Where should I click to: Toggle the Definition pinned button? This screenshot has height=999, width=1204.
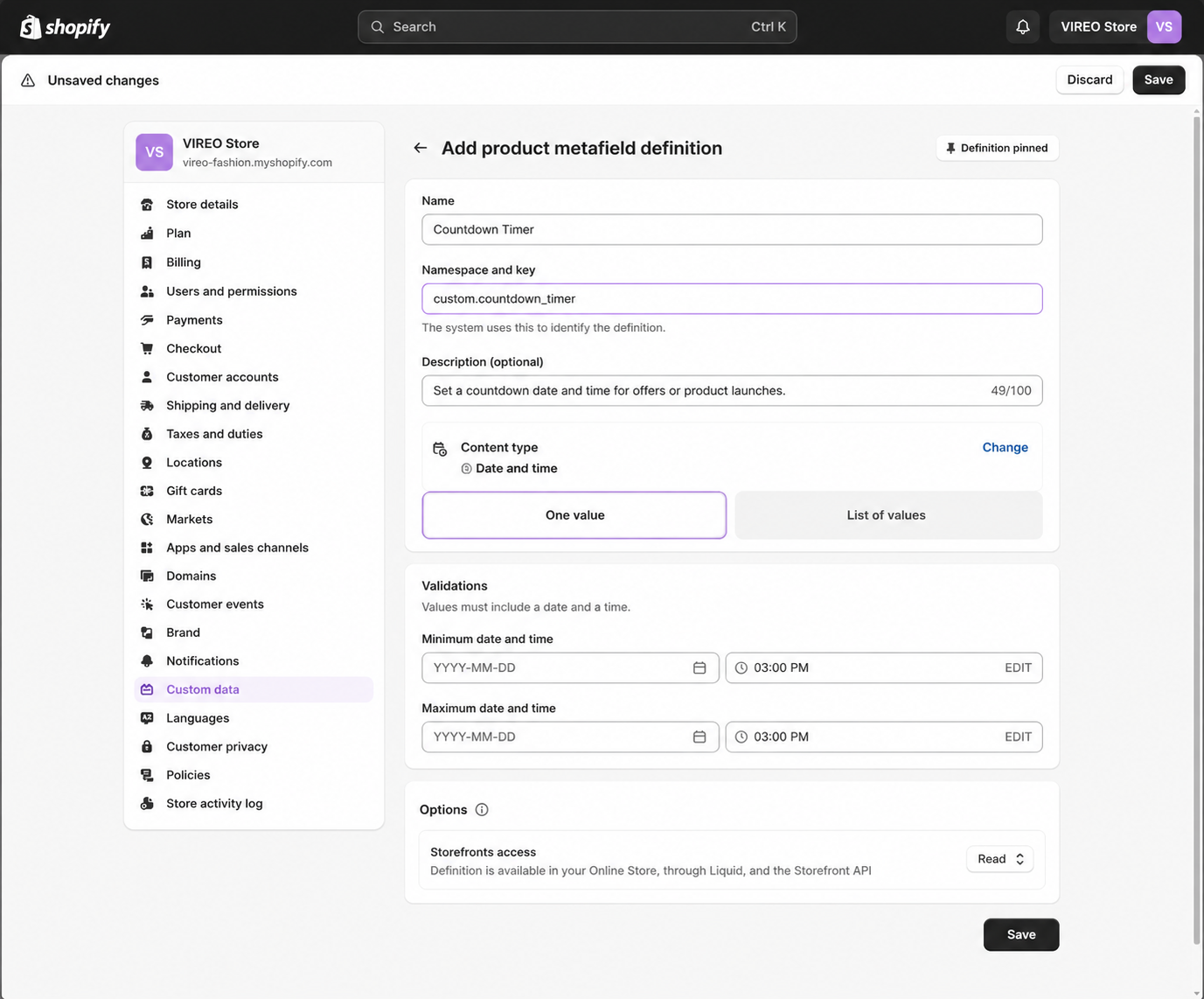click(997, 148)
